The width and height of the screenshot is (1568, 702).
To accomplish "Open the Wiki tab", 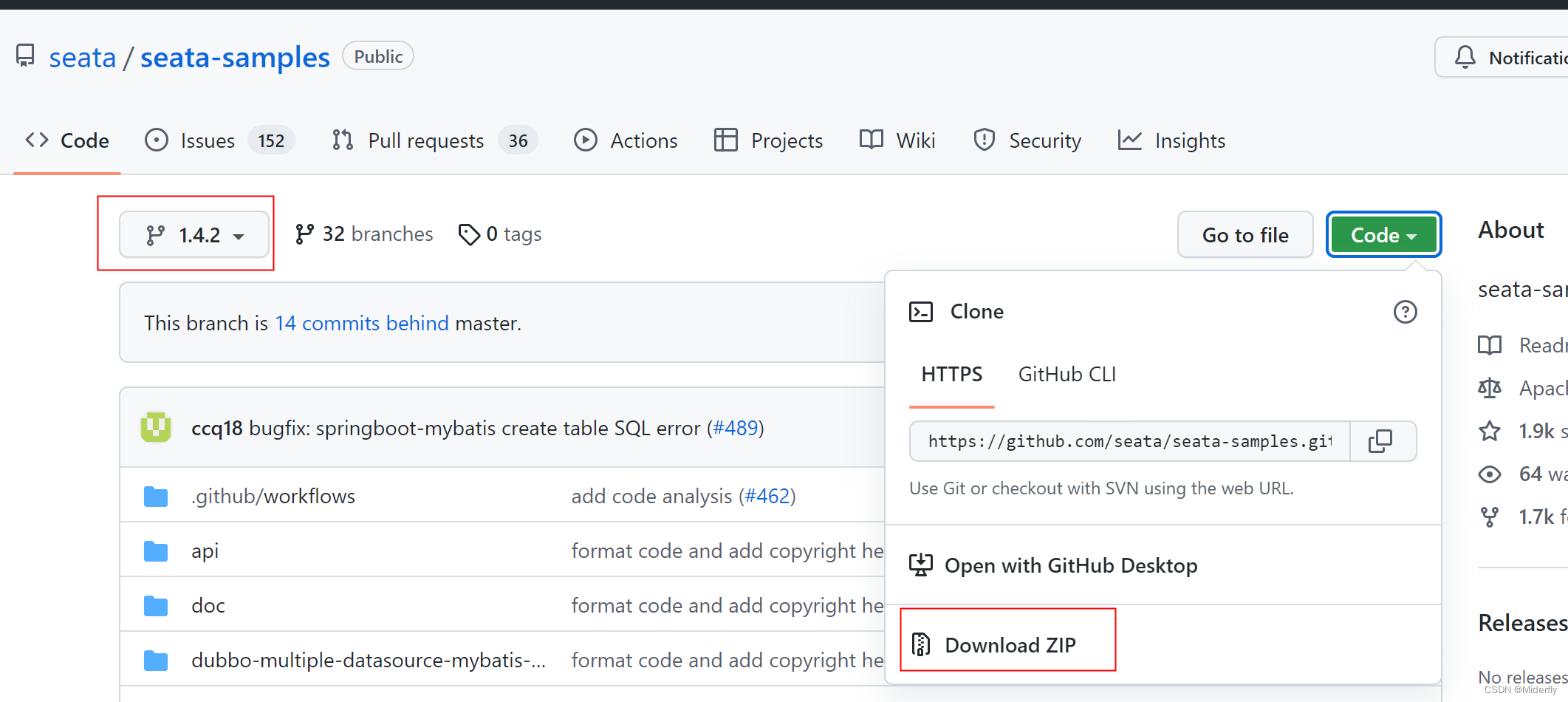I will click(x=897, y=140).
